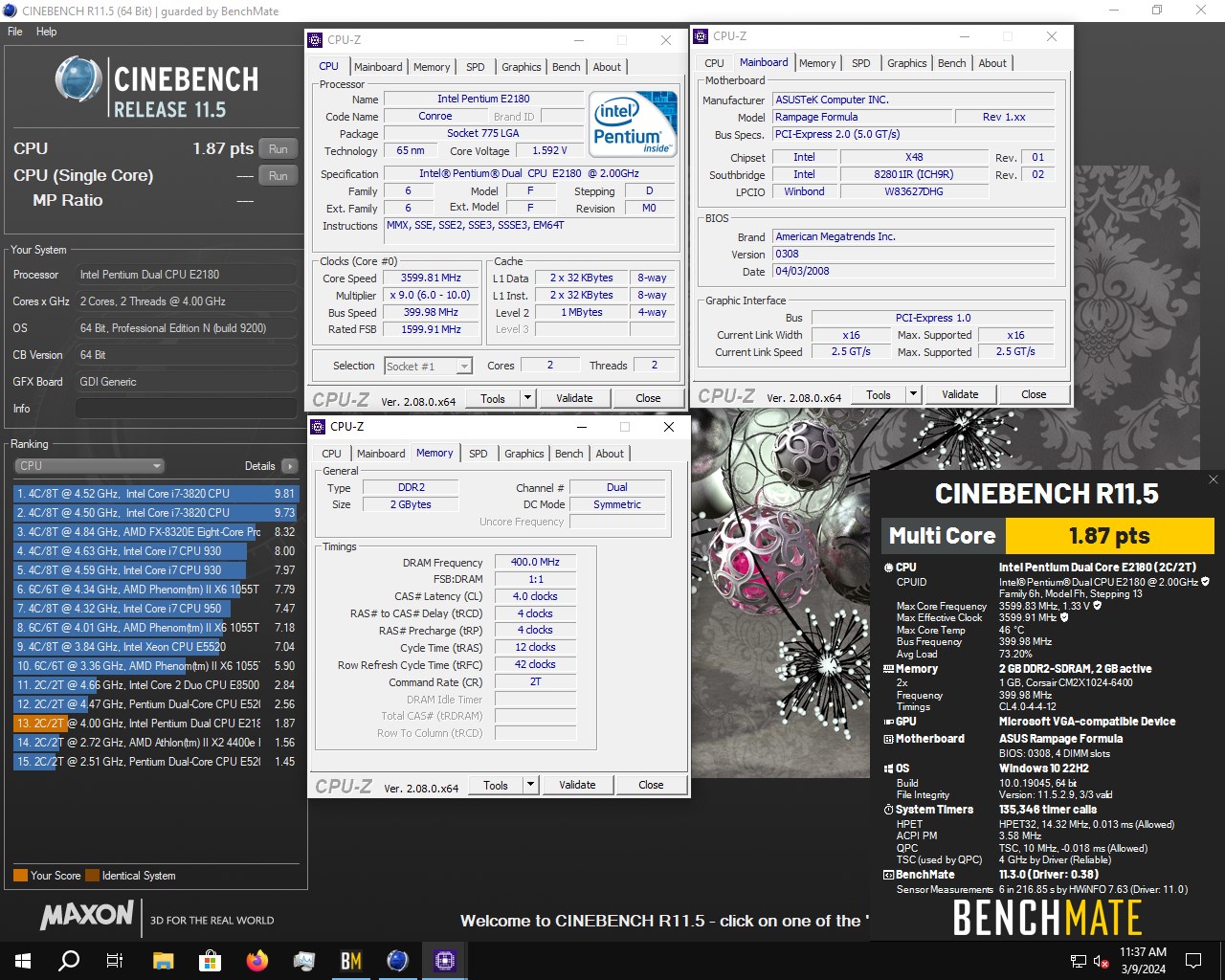
Task: Expand Tools arrow in CPU-Z CPU window
Action: [527, 398]
